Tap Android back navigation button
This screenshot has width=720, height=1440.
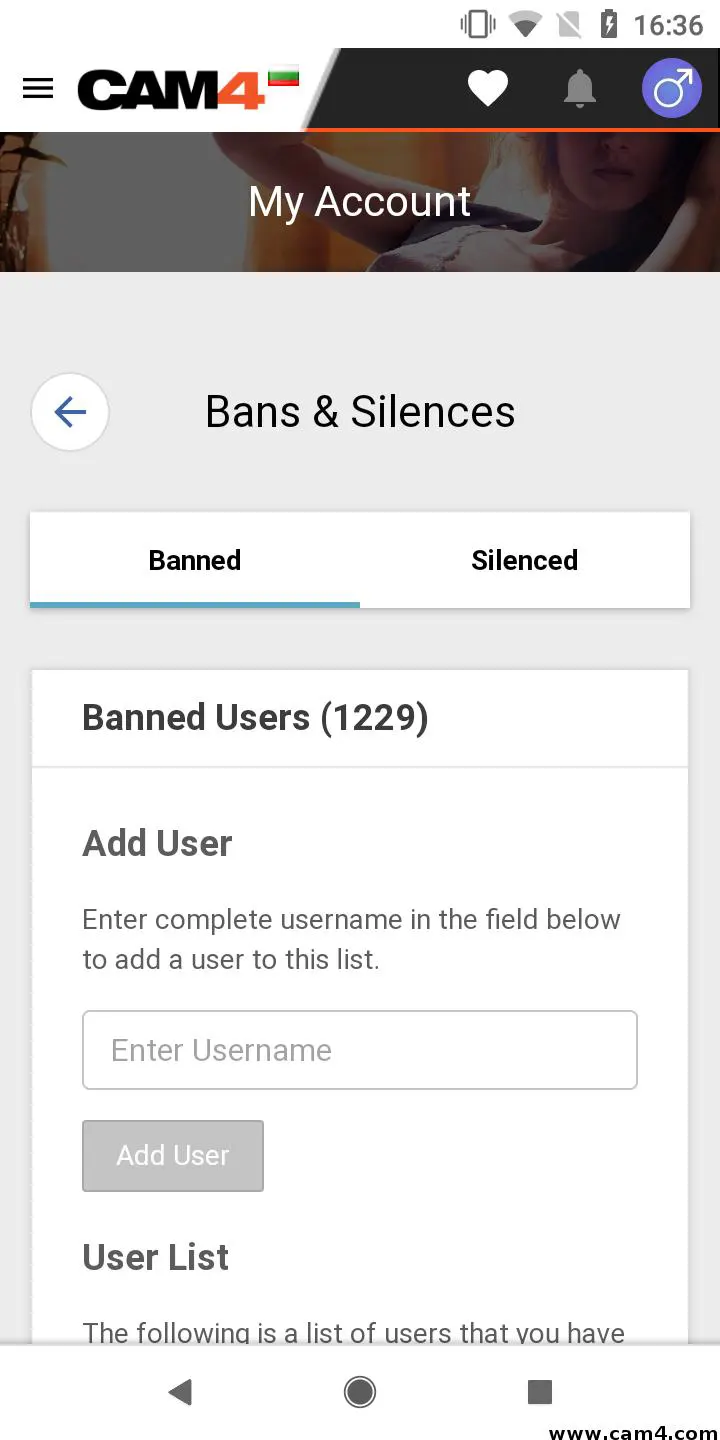[x=180, y=1391]
